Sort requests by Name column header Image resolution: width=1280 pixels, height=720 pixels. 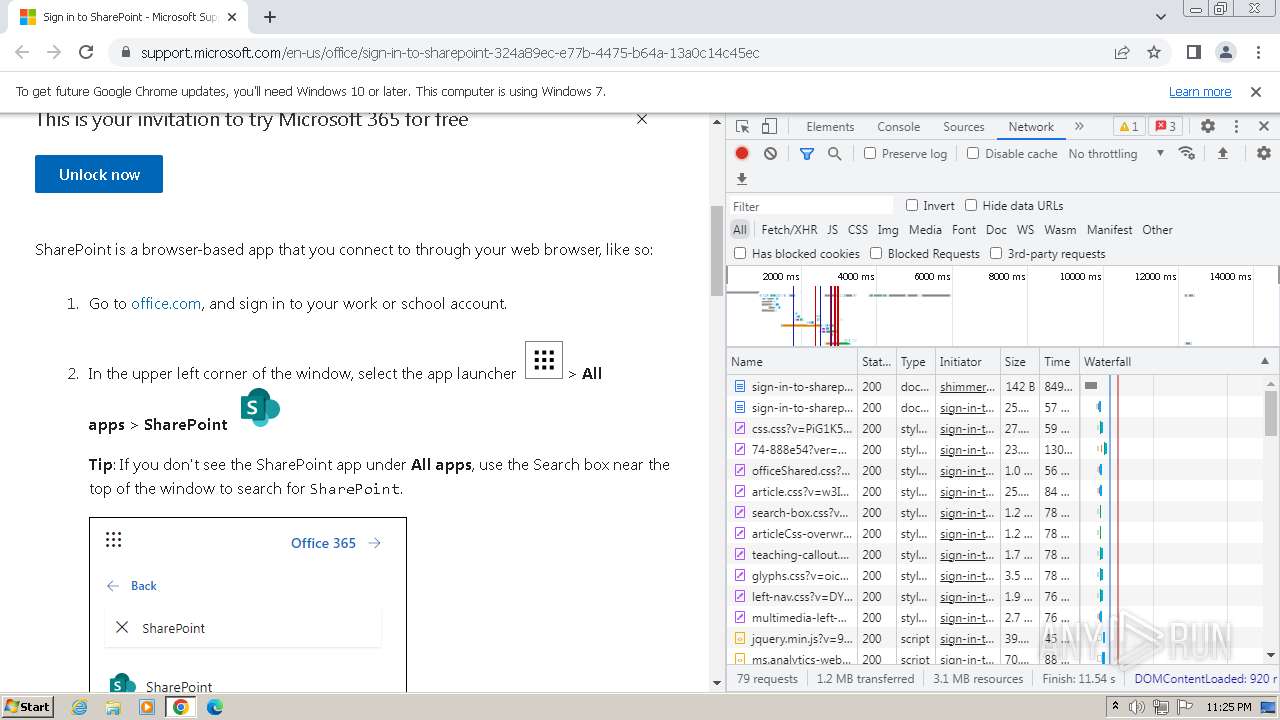[x=792, y=361]
